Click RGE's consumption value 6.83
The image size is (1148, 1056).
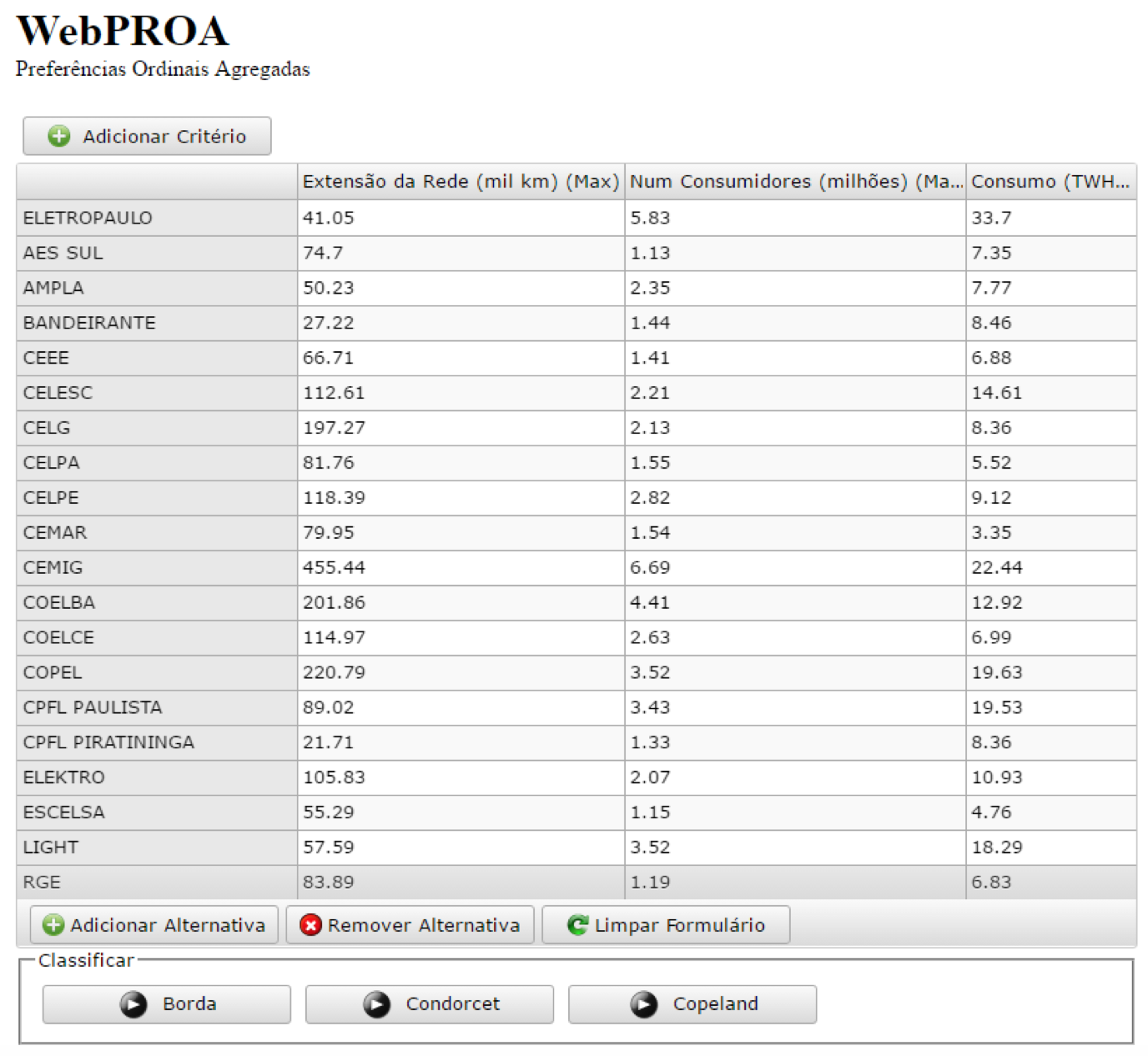click(1051, 883)
